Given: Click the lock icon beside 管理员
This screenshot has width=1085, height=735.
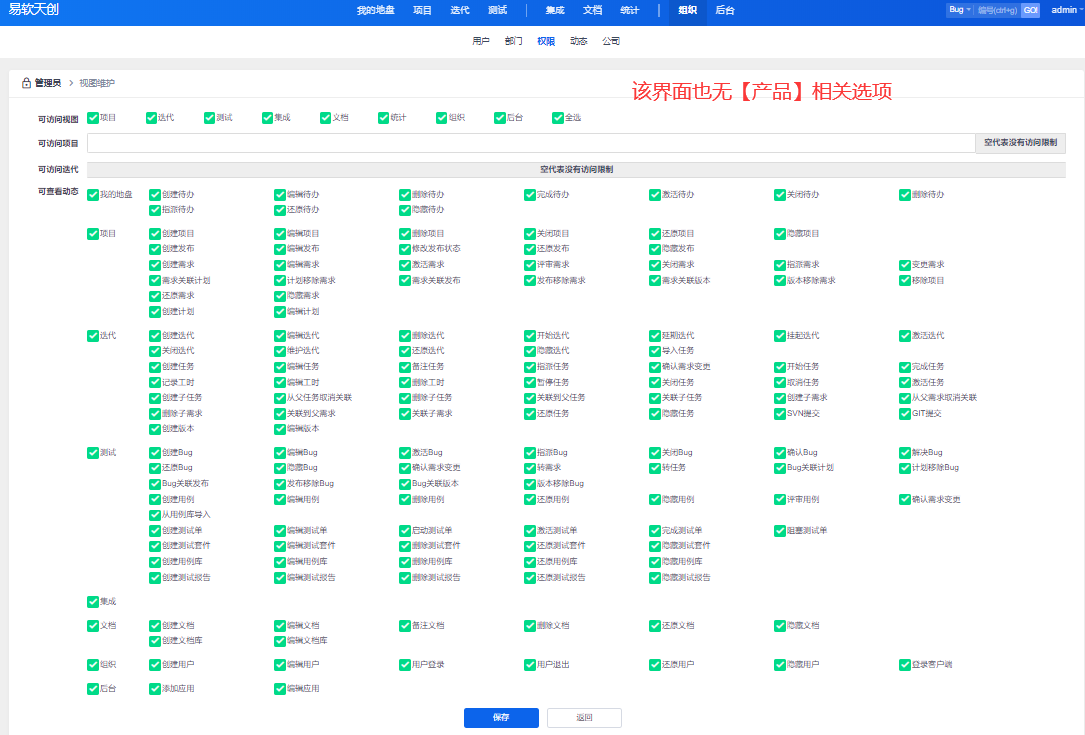Looking at the screenshot, I should [26, 83].
